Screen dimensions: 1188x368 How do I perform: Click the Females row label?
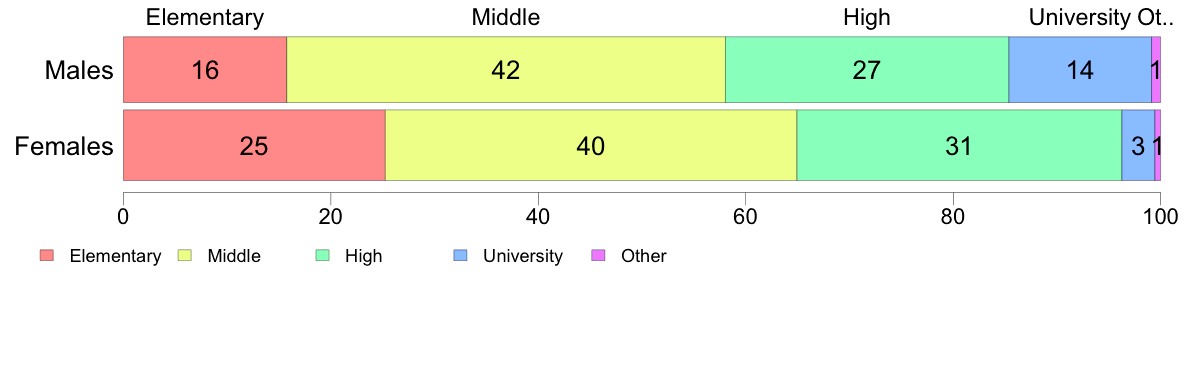tap(64, 146)
